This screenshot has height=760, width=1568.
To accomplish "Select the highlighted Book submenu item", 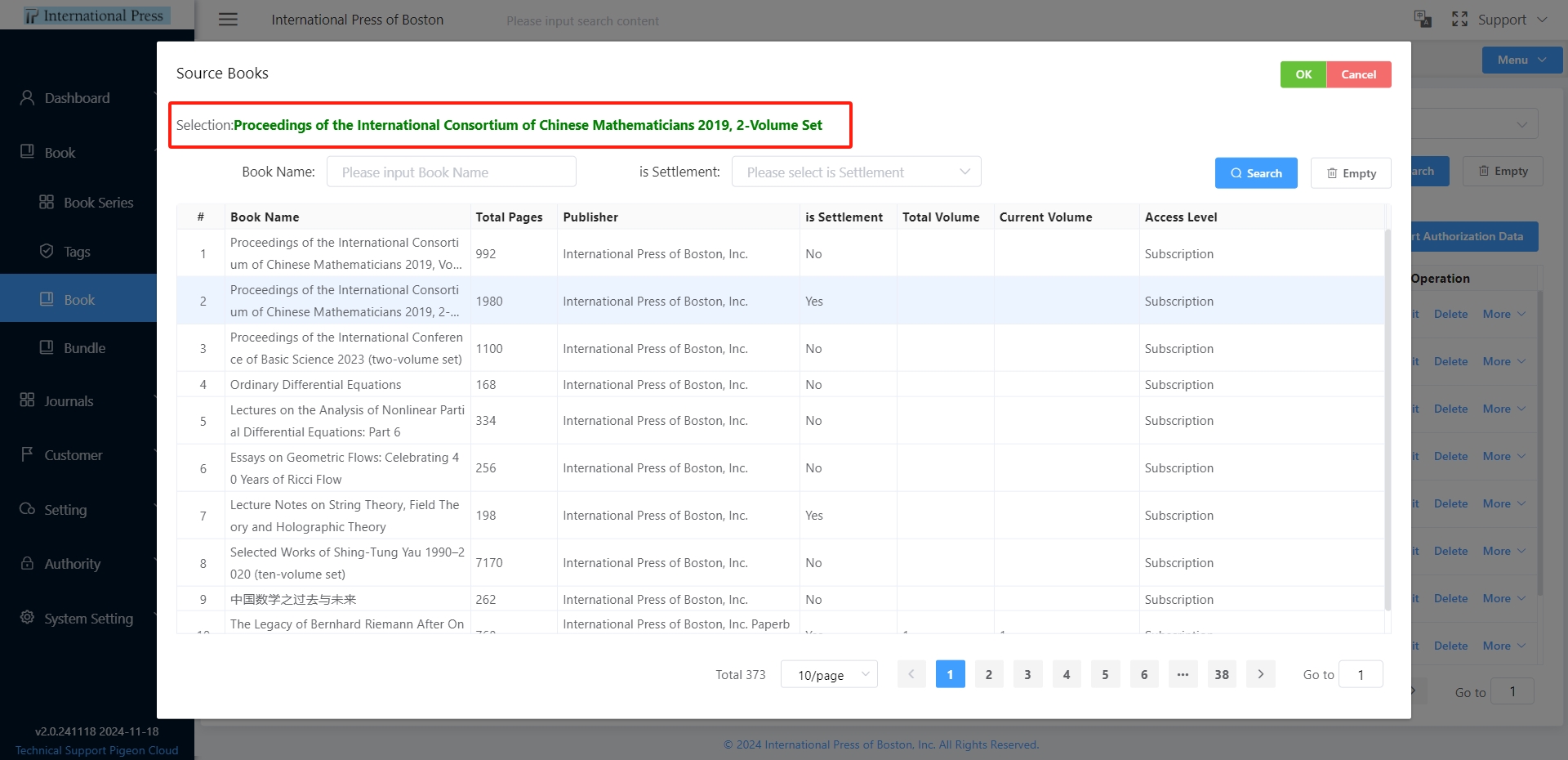I will pyautogui.click(x=78, y=300).
